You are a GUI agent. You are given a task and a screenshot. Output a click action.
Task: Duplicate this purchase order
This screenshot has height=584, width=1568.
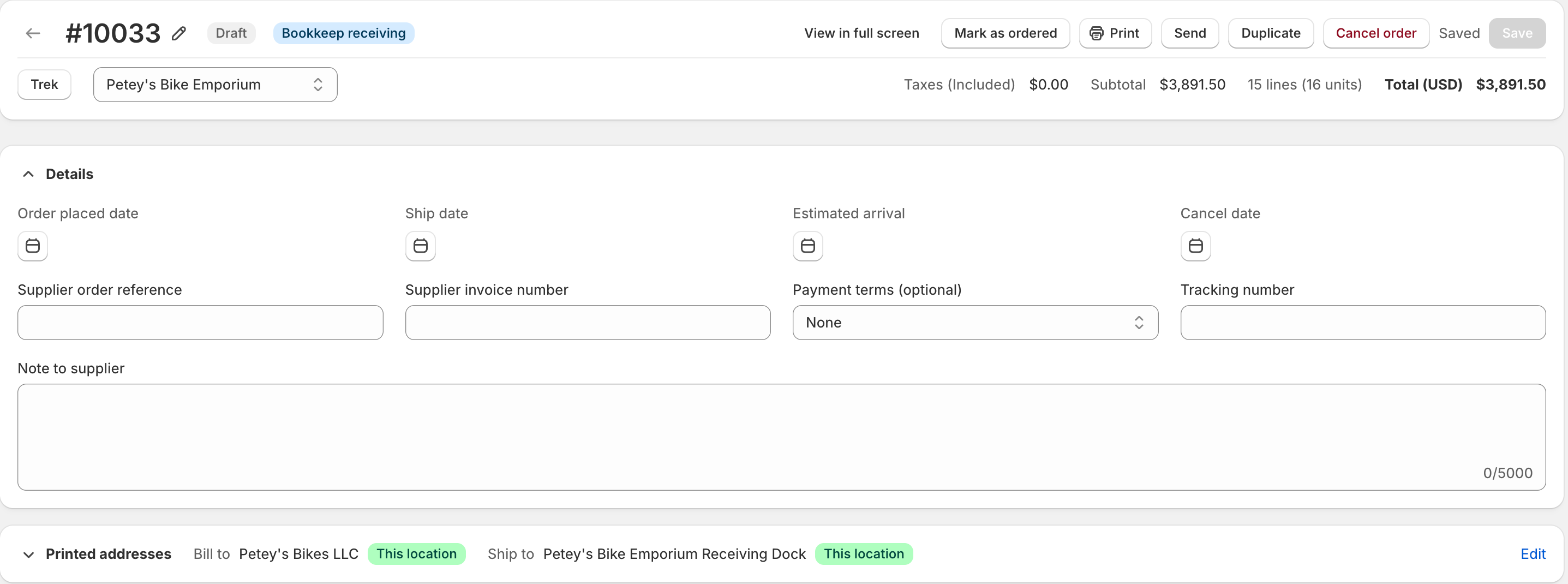tap(1271, 33)
